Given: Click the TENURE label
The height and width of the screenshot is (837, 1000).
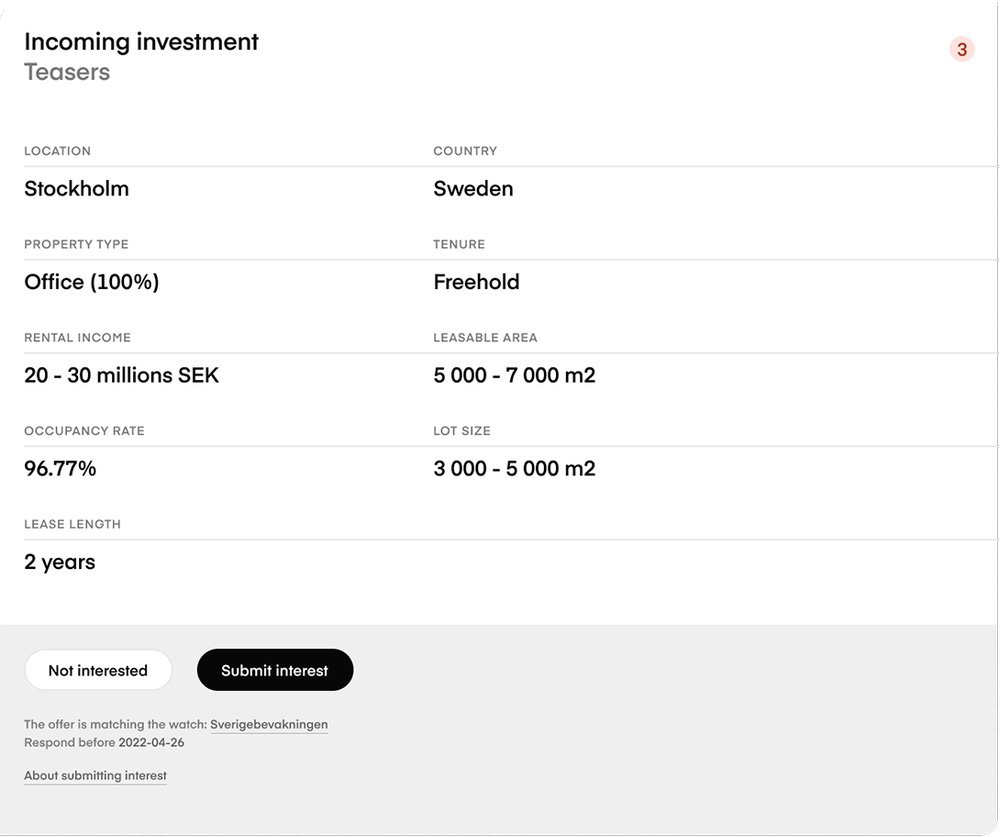Looking at the screenshot, I should pyautogui.click(x=459, y=244).
